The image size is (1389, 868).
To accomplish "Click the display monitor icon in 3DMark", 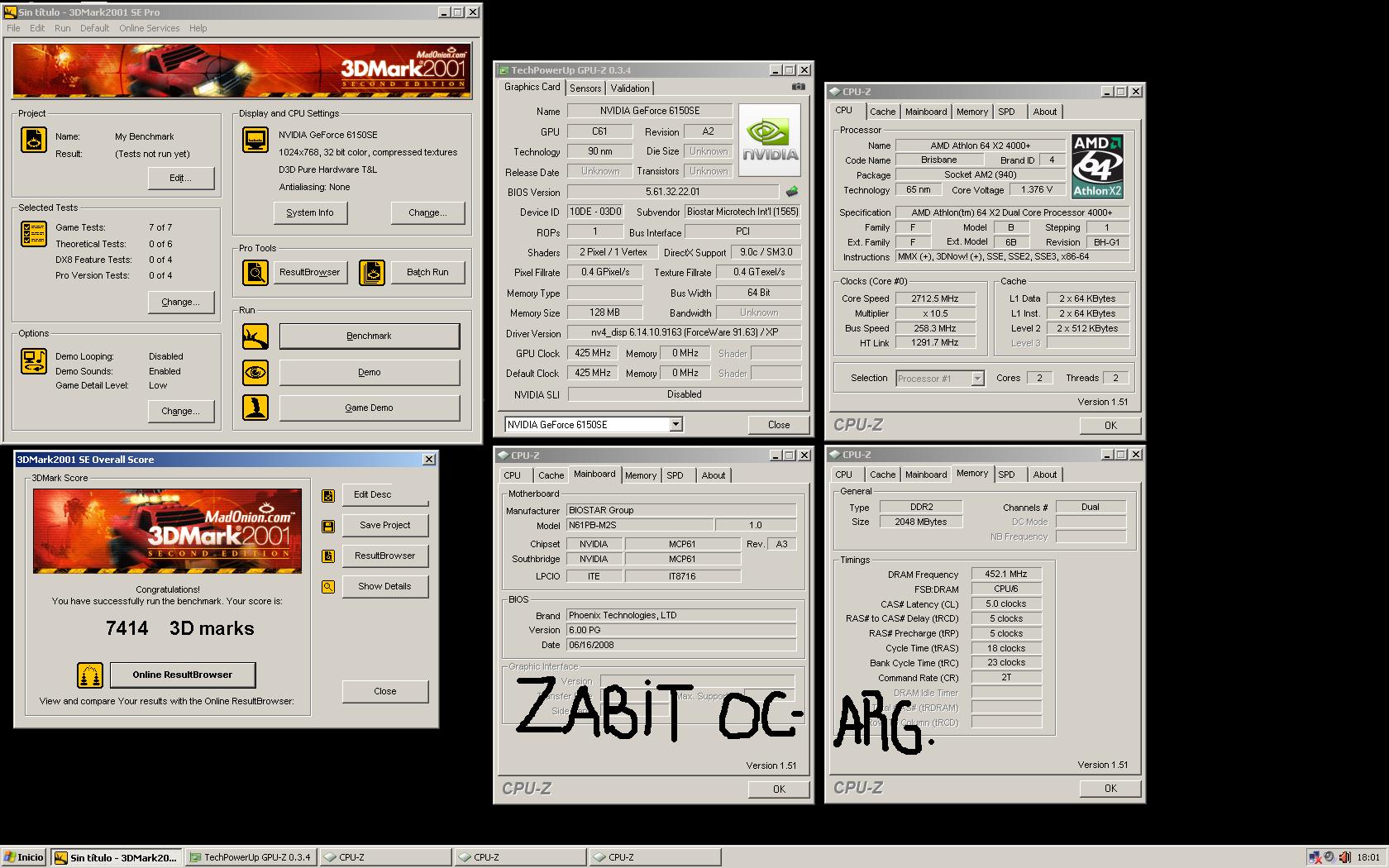I will point(255,140).
